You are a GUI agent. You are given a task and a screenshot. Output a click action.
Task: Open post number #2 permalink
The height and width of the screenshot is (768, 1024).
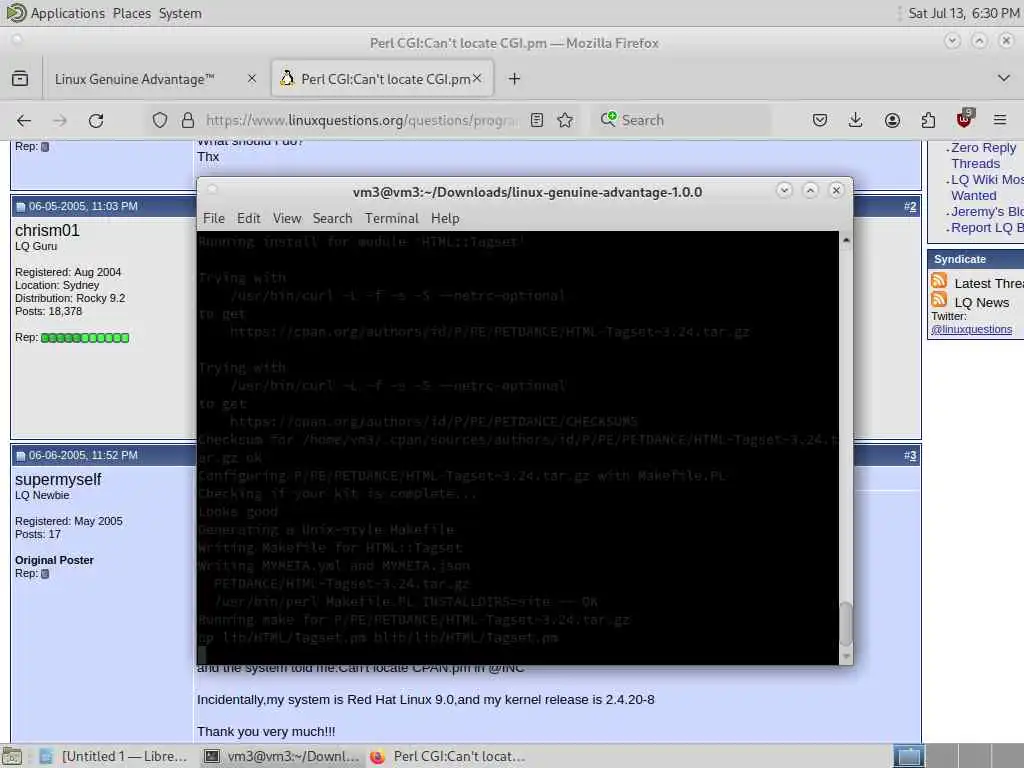coord(910,206)
